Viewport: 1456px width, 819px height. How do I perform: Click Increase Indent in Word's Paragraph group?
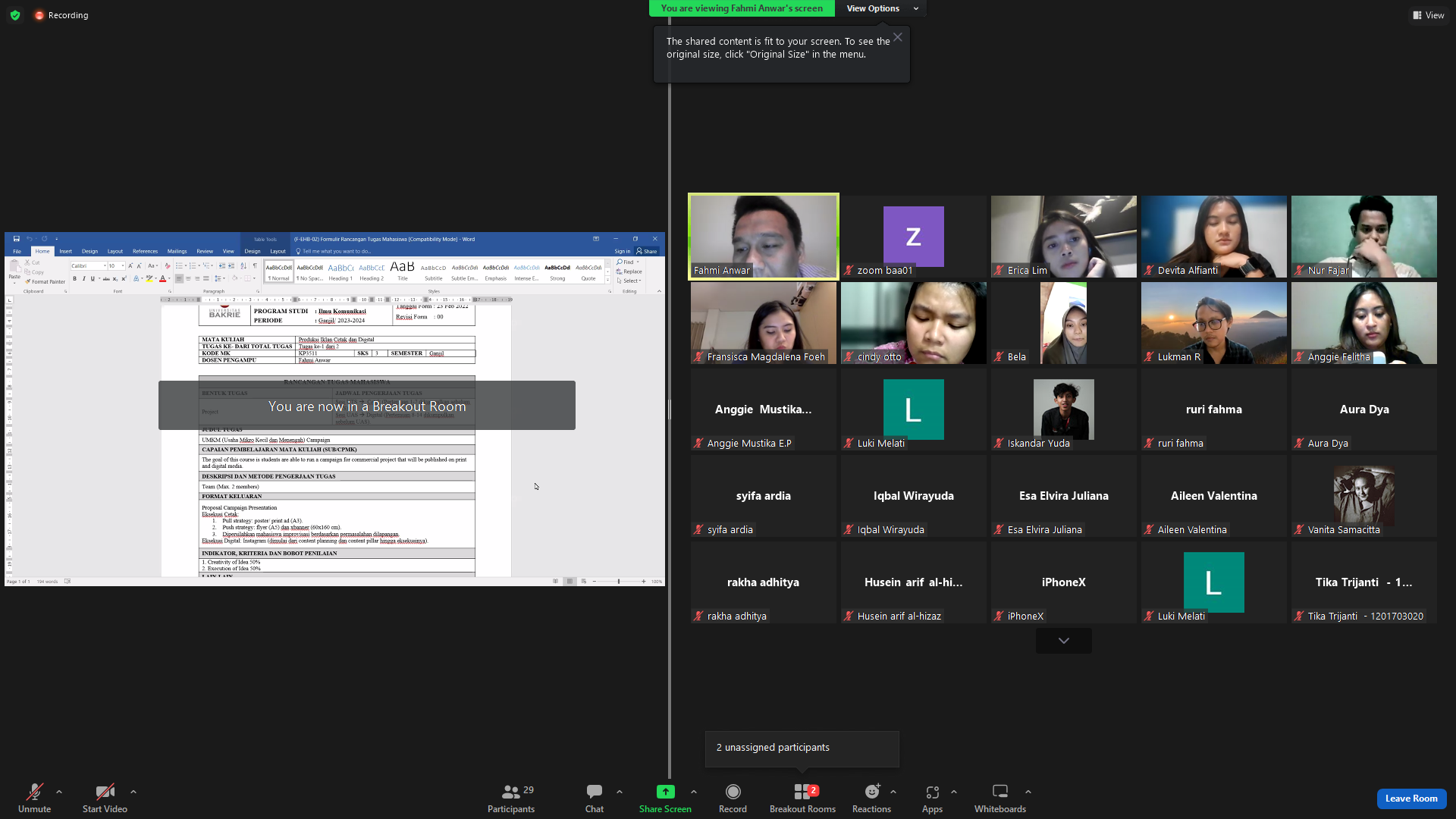(x=231, y=266)
